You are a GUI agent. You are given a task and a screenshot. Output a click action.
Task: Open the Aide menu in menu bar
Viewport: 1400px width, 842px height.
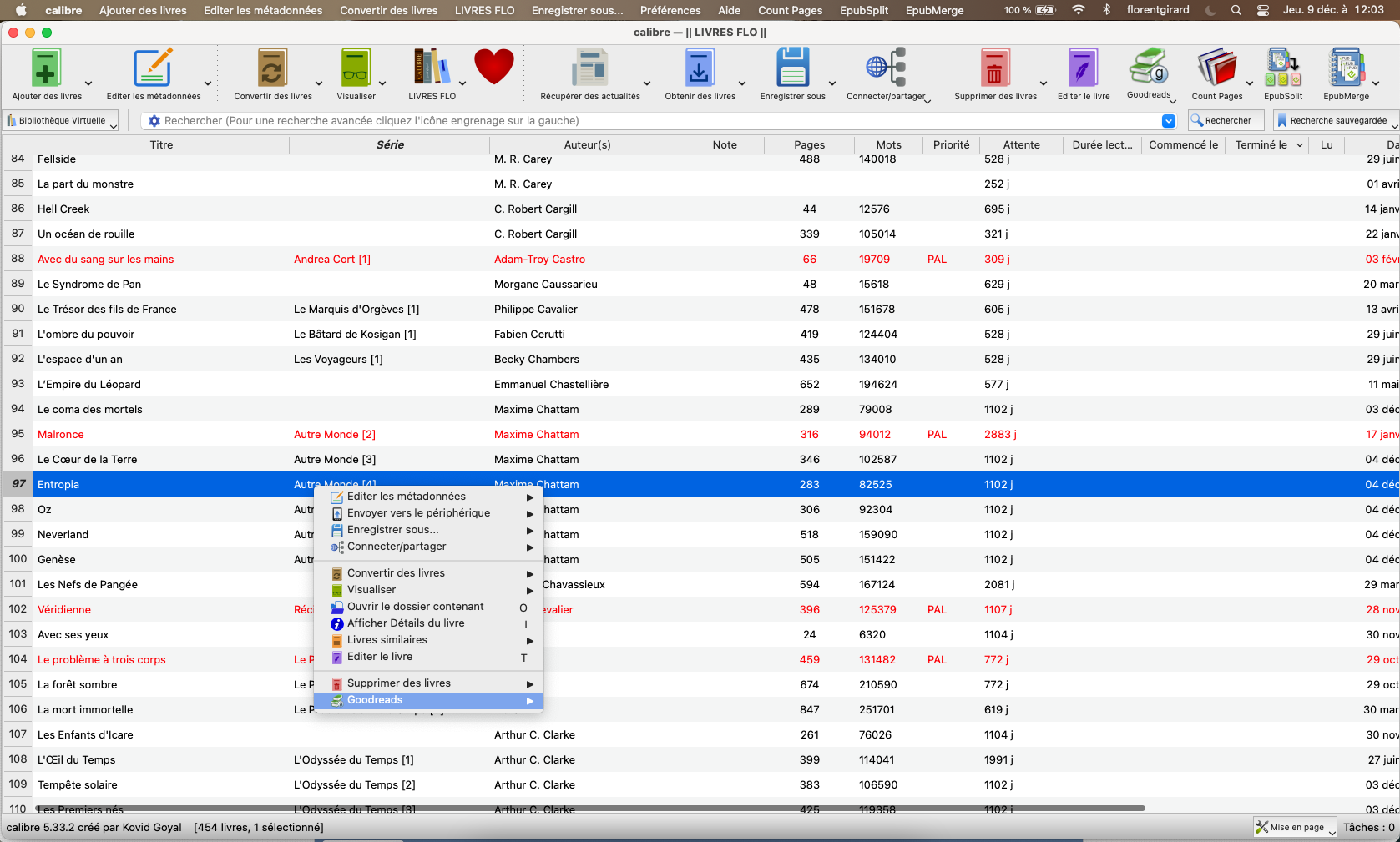pyautogui.click(x=729, y=10)
